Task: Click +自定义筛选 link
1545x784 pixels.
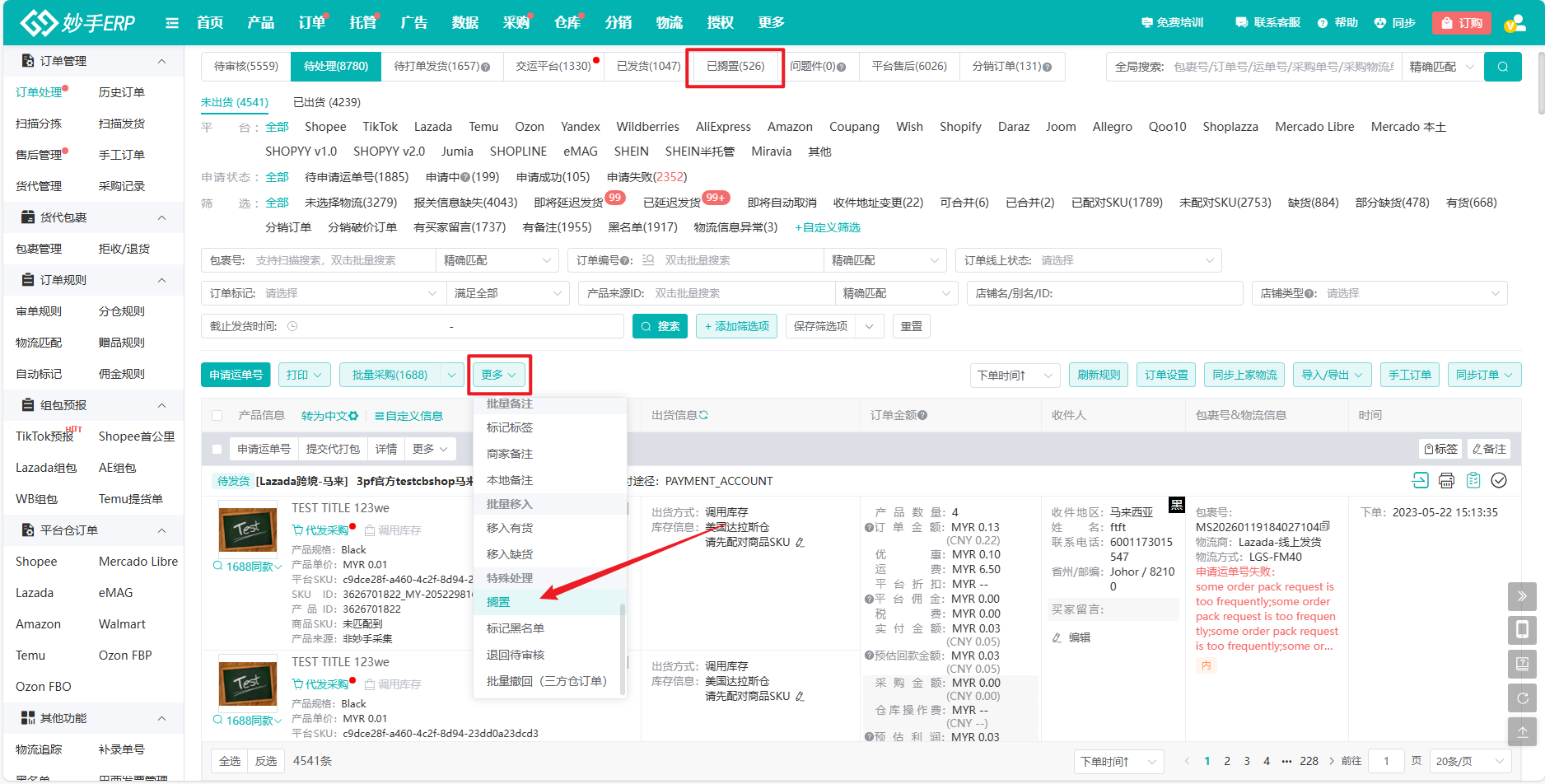Action: [x=828, y=227]
